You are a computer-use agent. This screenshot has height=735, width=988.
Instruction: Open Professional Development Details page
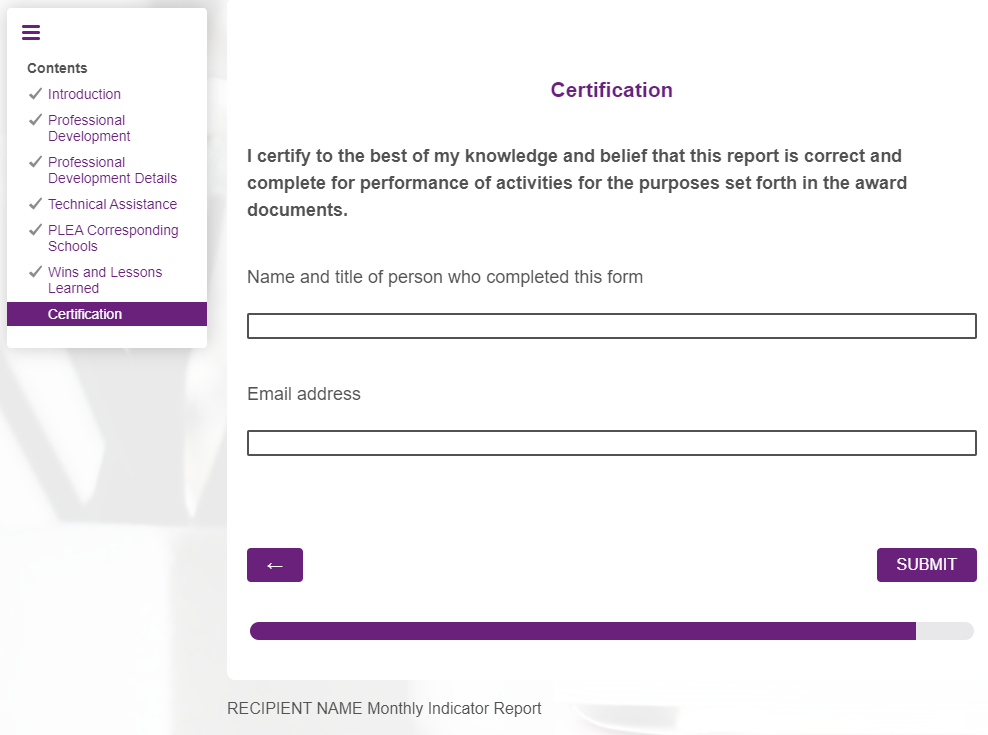pyautogui.click(x=112, y=170)
